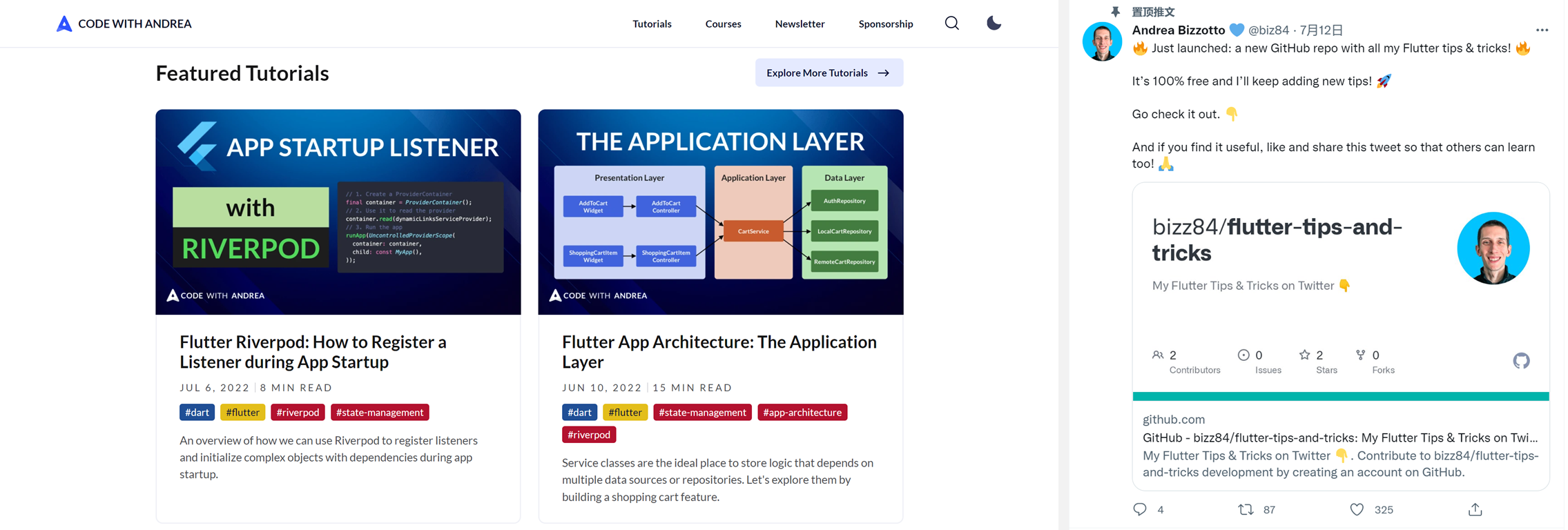Screen dimensions: 1568x530
Task: Select #state-management tag on Application Layer card
Action: pyautogui.click(x=702, y=412)
